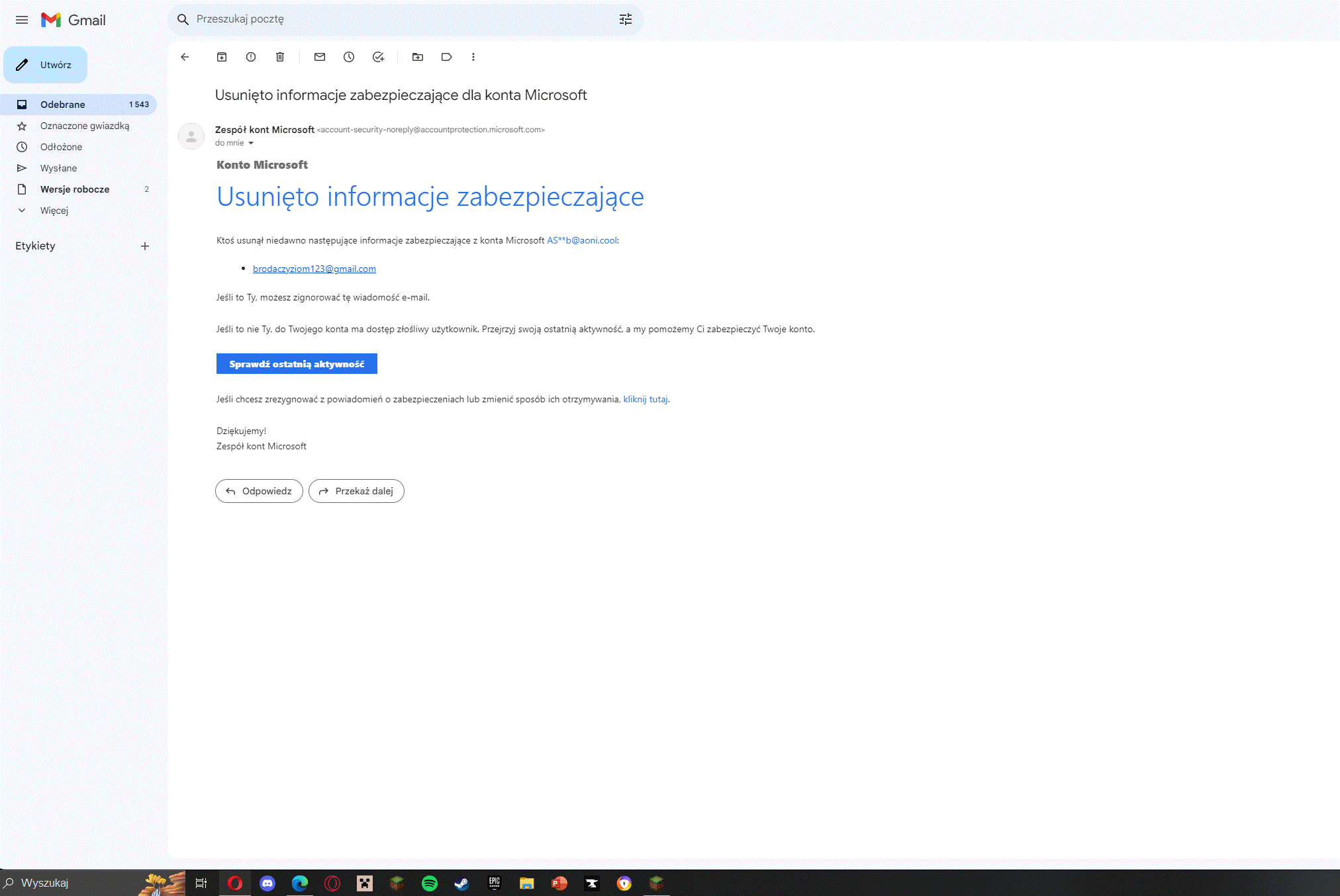Screen dimensions: 1340x896
Task: Report this email as spam
Action: [x=251, y=57]
